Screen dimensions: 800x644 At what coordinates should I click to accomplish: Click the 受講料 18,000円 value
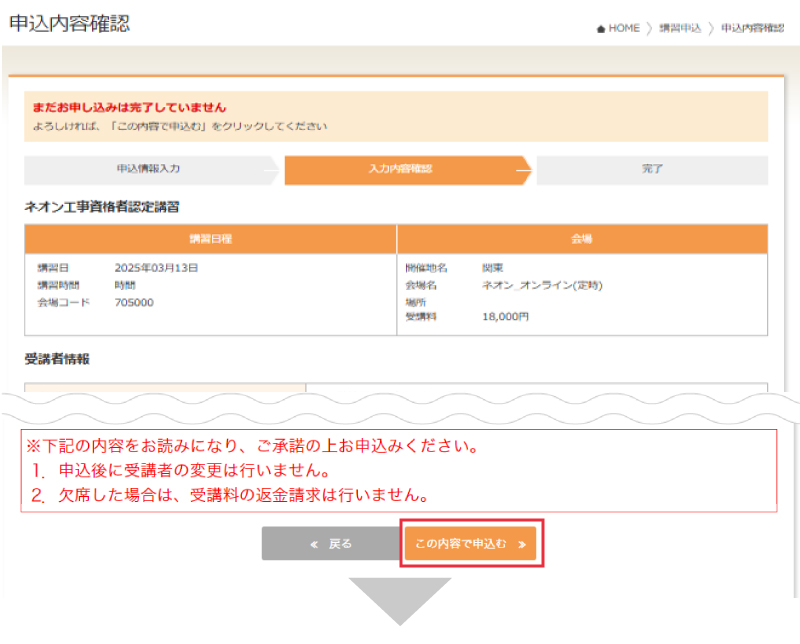505,317
